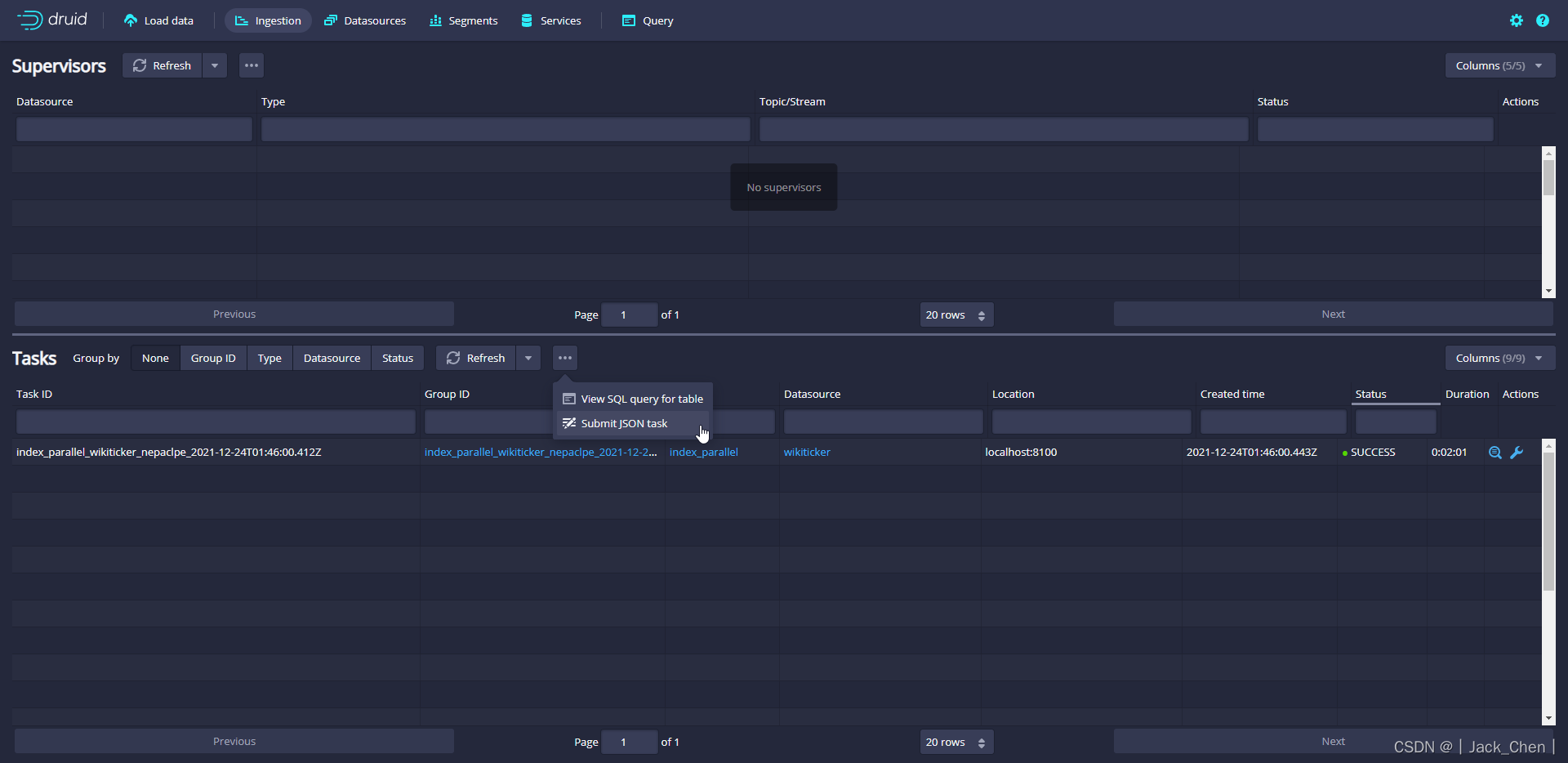Change Tasks 20 rows page size
The height and width of the screenshot is (763, 1568).
tap(956, 742)
